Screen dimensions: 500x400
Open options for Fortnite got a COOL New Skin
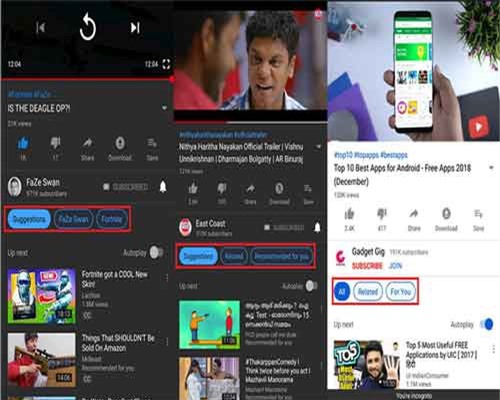tap(167, 278)
